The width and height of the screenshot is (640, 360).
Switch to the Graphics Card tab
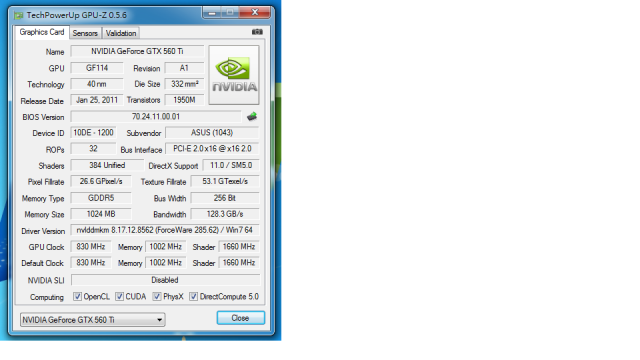(42, 32)
